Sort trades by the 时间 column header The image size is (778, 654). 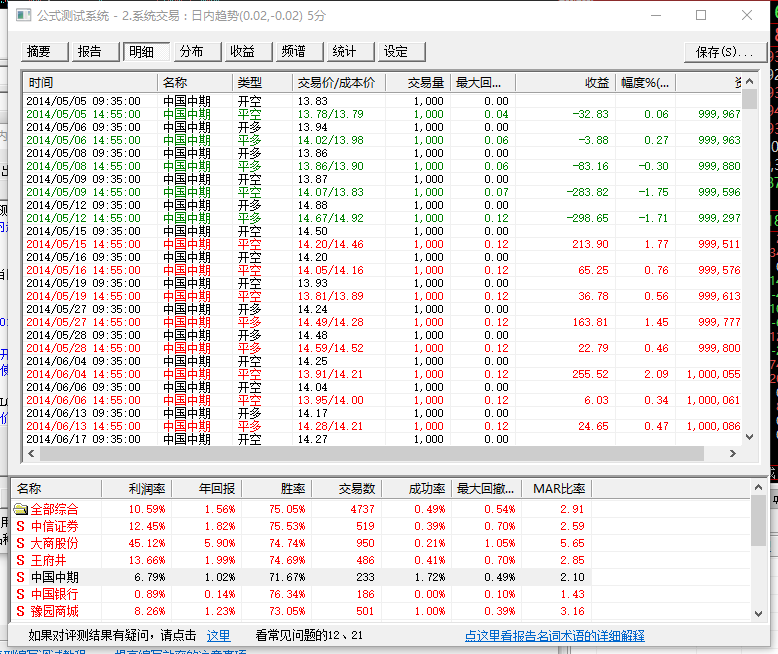click(x=88, y=82)
